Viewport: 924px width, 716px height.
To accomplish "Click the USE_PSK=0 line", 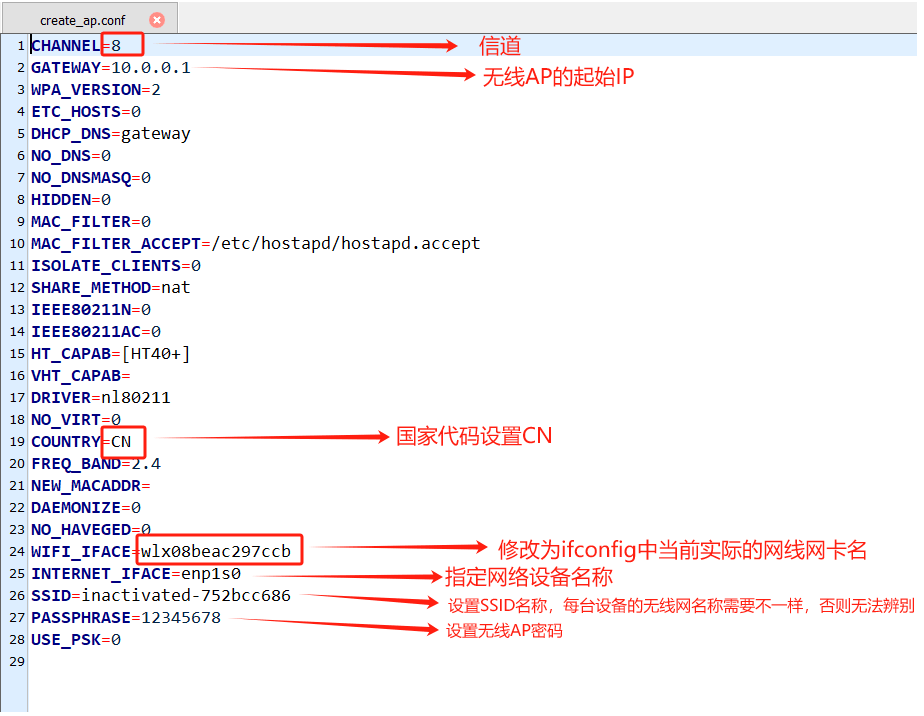I will tap(76, 639).
